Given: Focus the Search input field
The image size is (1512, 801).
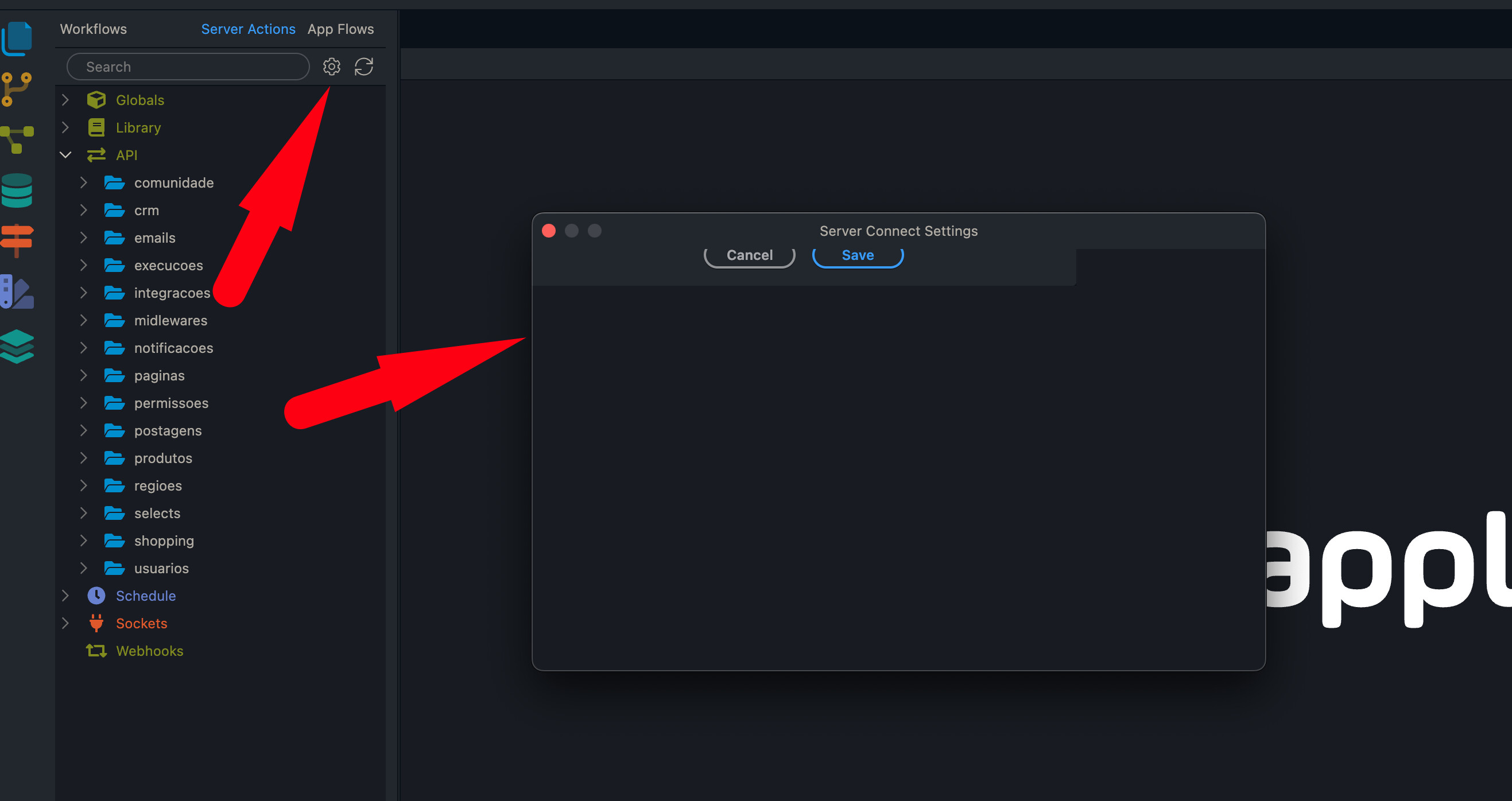Looking at the screenshot, I should coord(188,67).
